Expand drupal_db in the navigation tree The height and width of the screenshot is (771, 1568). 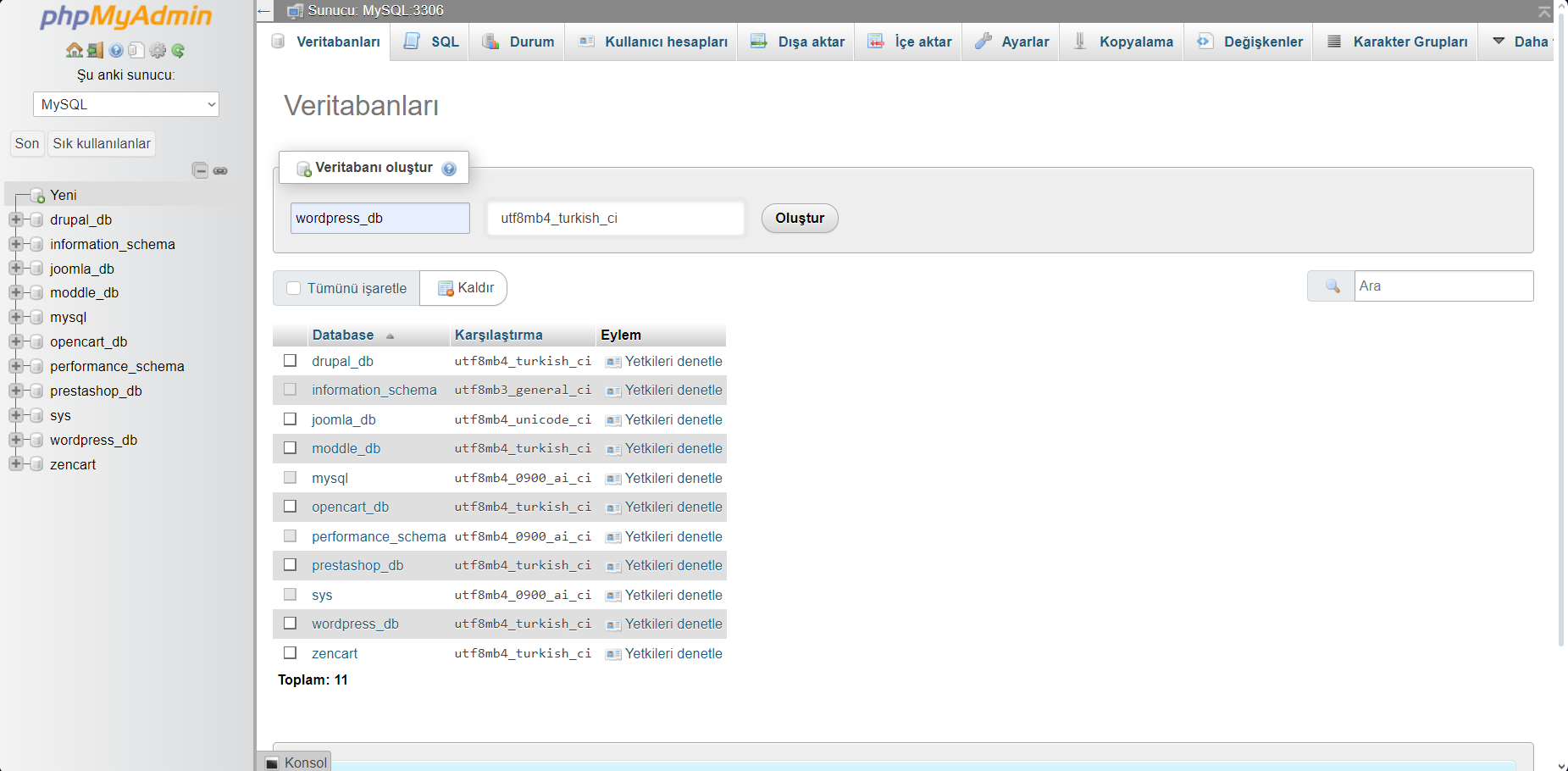tap(15, 219)
